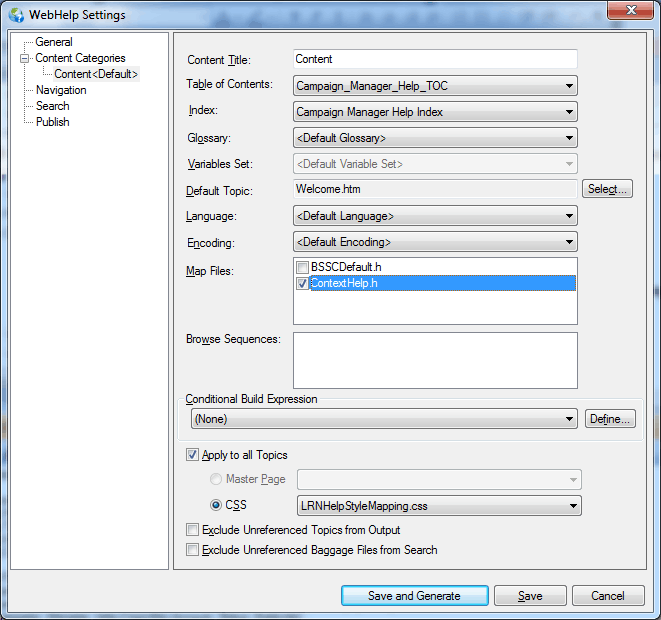Image resolution: width=661 pixels, height=620 pixels.
Task: Click Save and Generate button
Action: click(x=415, y=596)
